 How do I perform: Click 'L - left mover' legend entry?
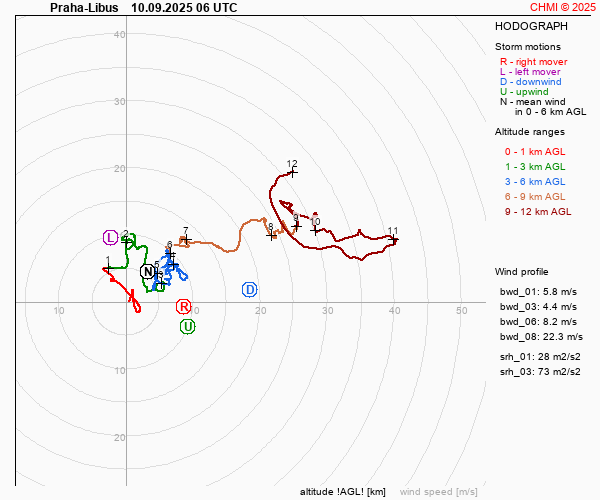coord(530,72)
